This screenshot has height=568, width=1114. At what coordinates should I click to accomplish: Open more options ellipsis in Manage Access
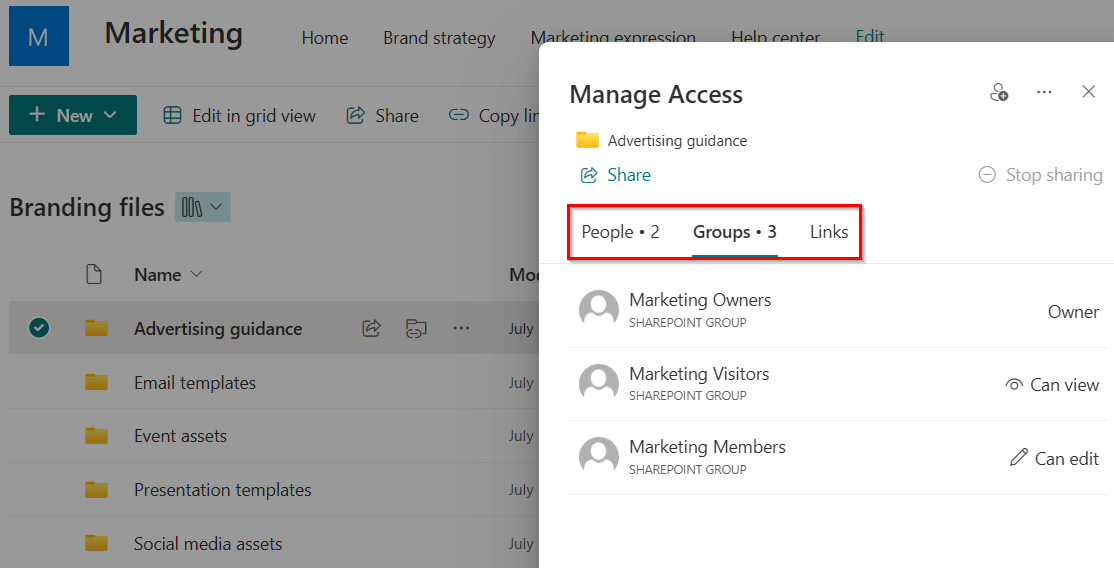(x=1044, y=92)
